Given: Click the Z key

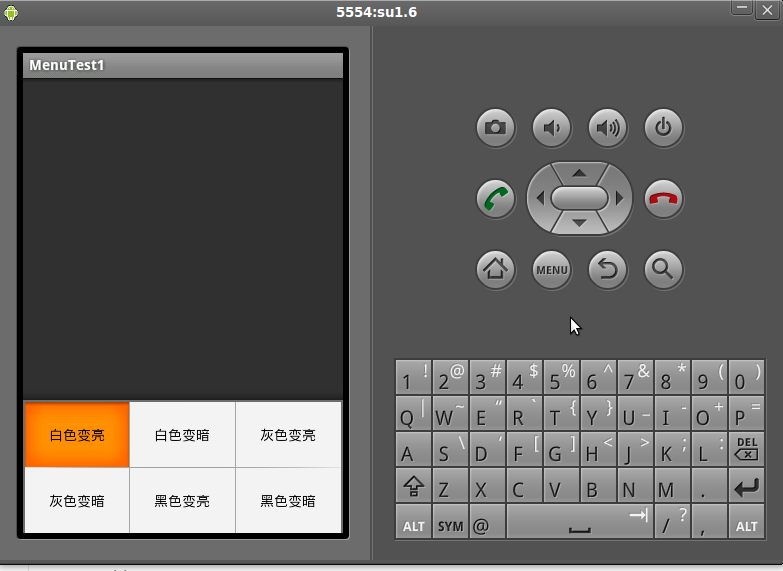Looking at the screenshot, I should click(450, 485).
